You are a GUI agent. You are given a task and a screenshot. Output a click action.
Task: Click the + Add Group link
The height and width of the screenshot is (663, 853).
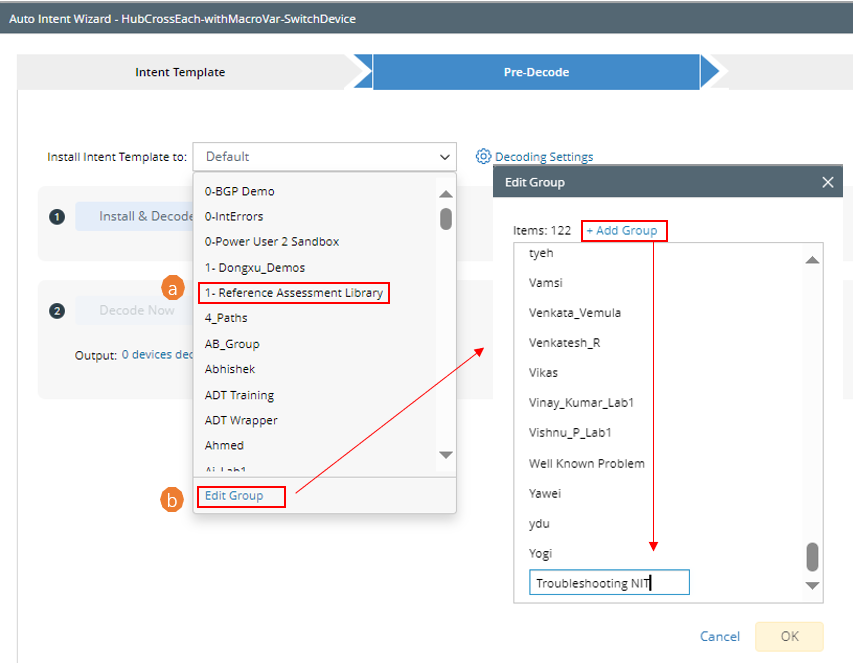pyautogui.click(x=622, y=231)
